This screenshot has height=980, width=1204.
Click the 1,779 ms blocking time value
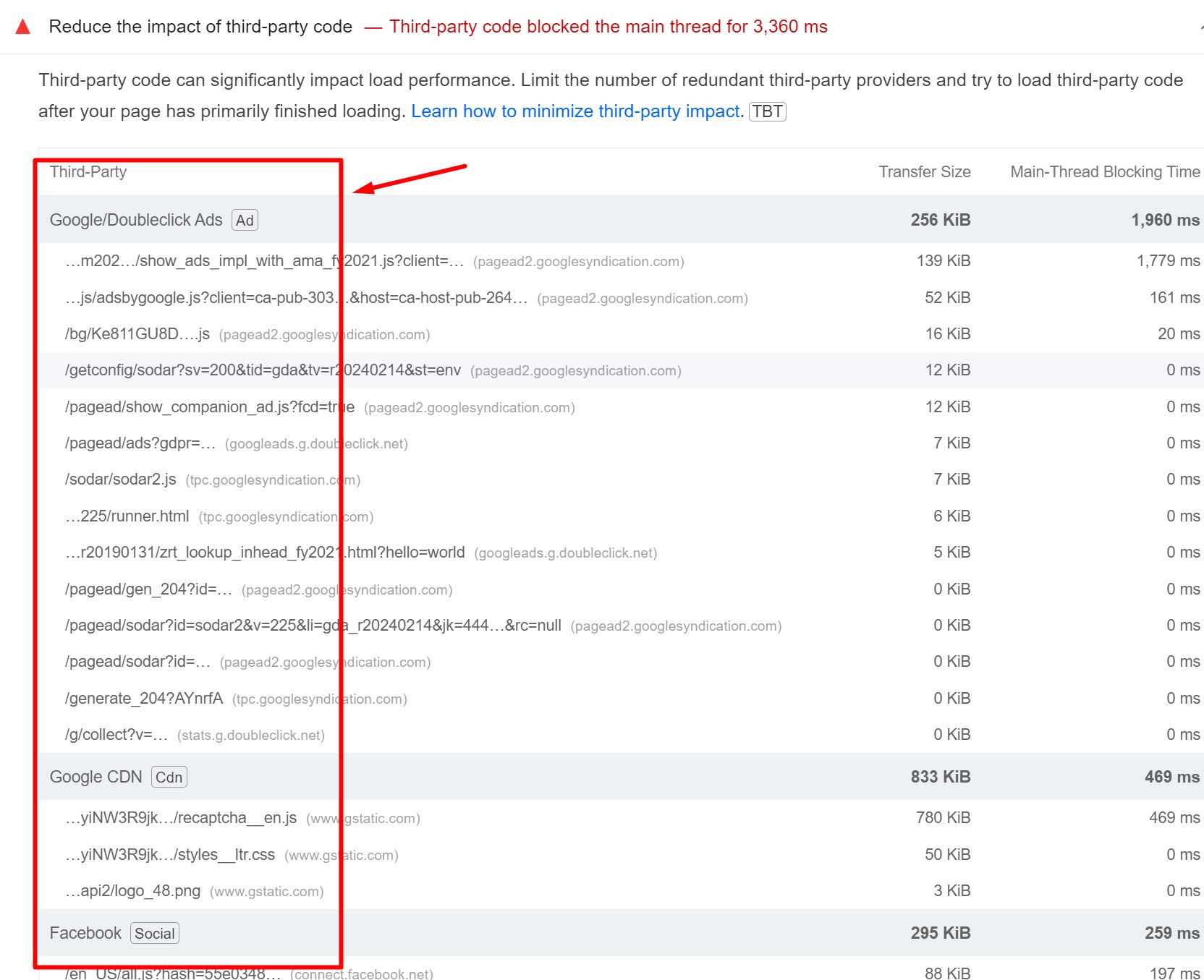[1168, 261]
